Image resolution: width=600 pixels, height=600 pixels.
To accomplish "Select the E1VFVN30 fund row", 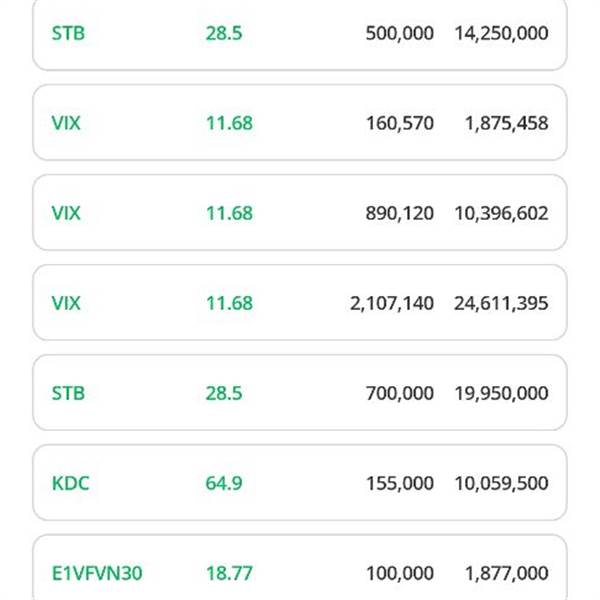I will pos(300,568).
